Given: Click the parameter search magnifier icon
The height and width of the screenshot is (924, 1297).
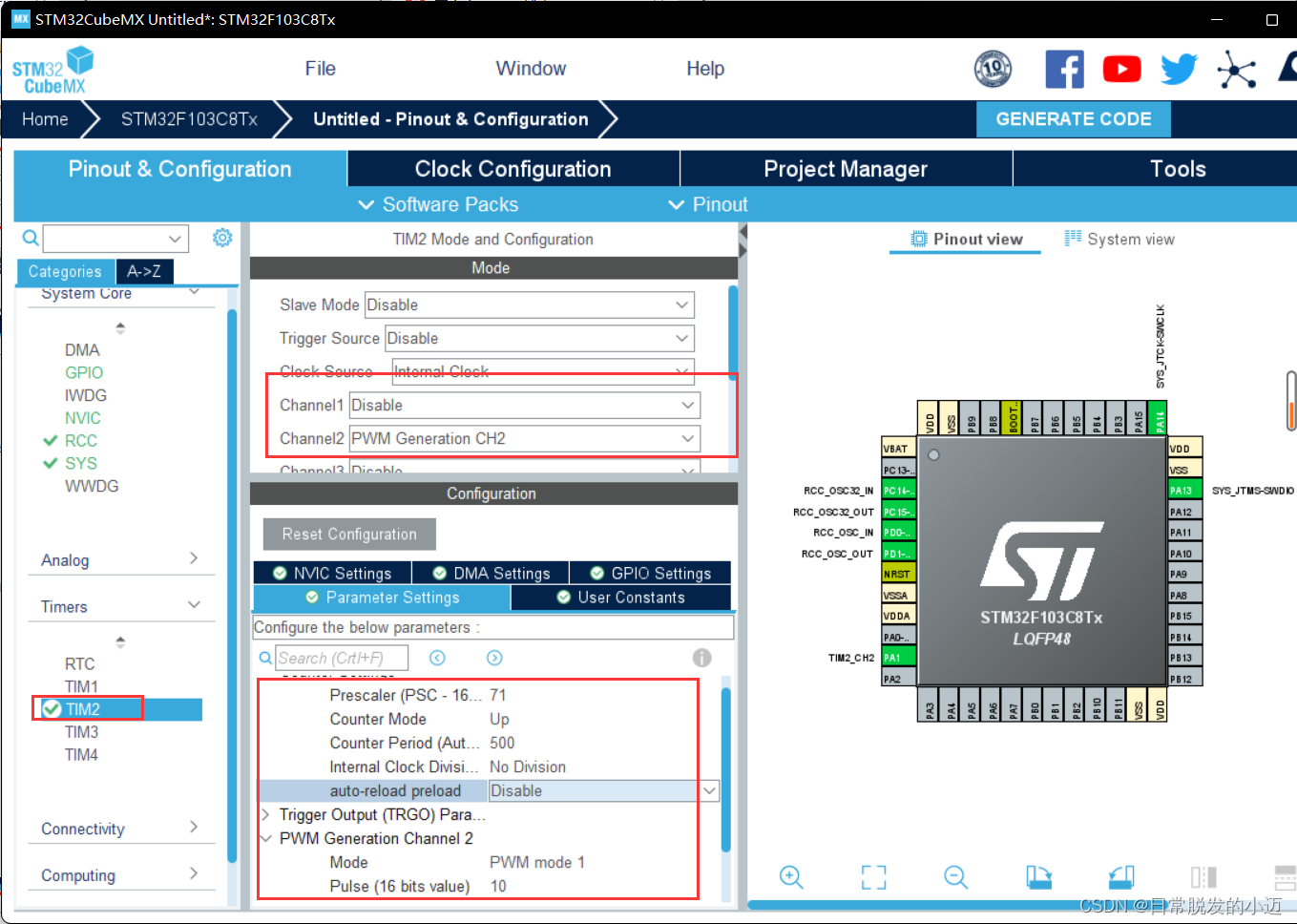Looking at the screenshot, I should pyautogui.click(x=265, y=658).
